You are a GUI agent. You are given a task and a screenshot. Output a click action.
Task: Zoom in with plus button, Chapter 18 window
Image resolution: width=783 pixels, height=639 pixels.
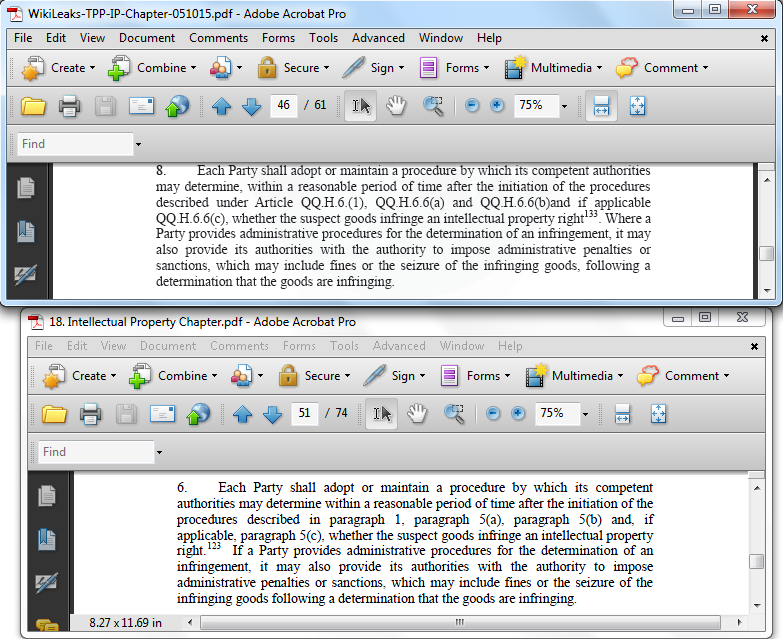(518, 413)
